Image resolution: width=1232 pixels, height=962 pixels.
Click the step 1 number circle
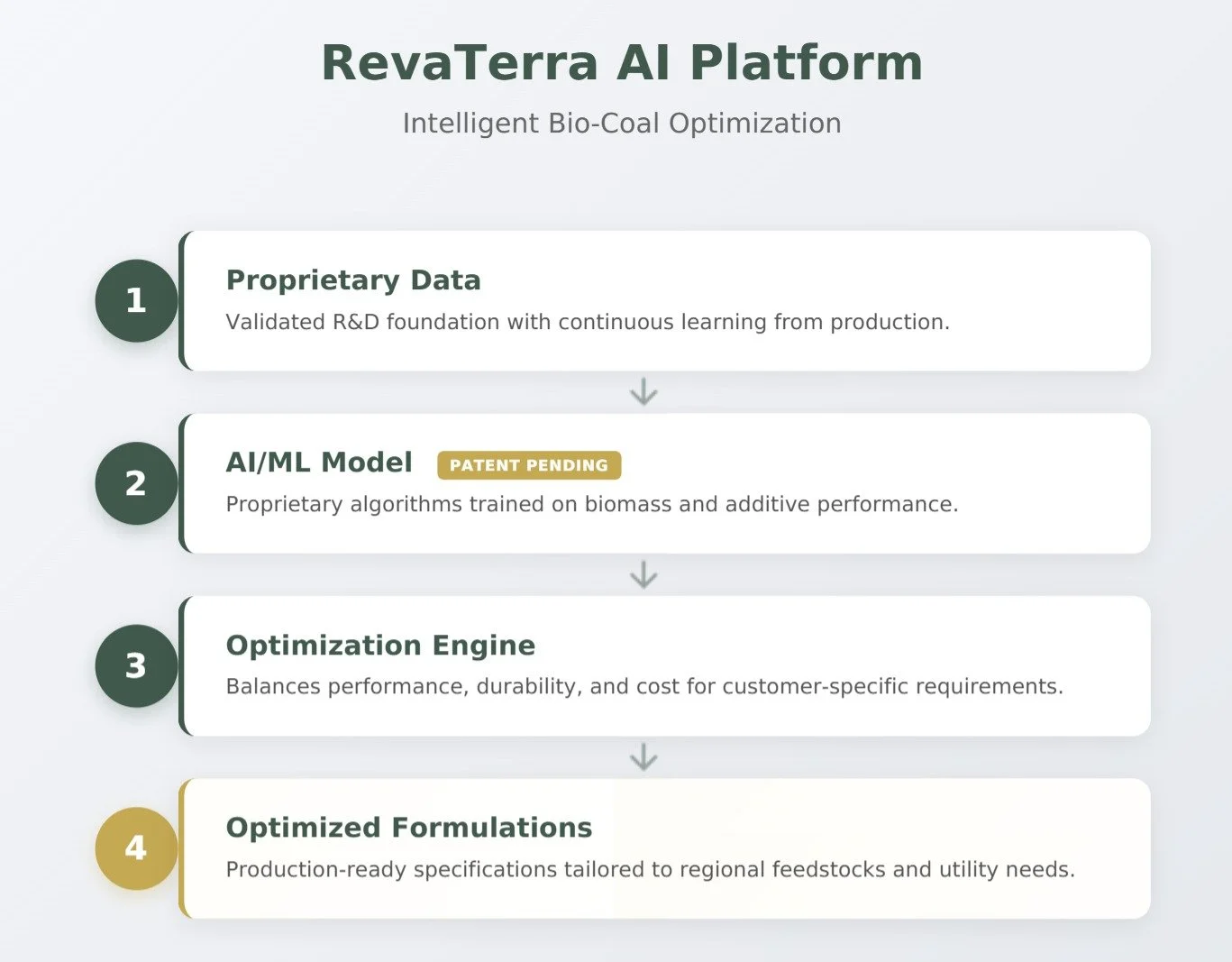click(x=136, y=300)
